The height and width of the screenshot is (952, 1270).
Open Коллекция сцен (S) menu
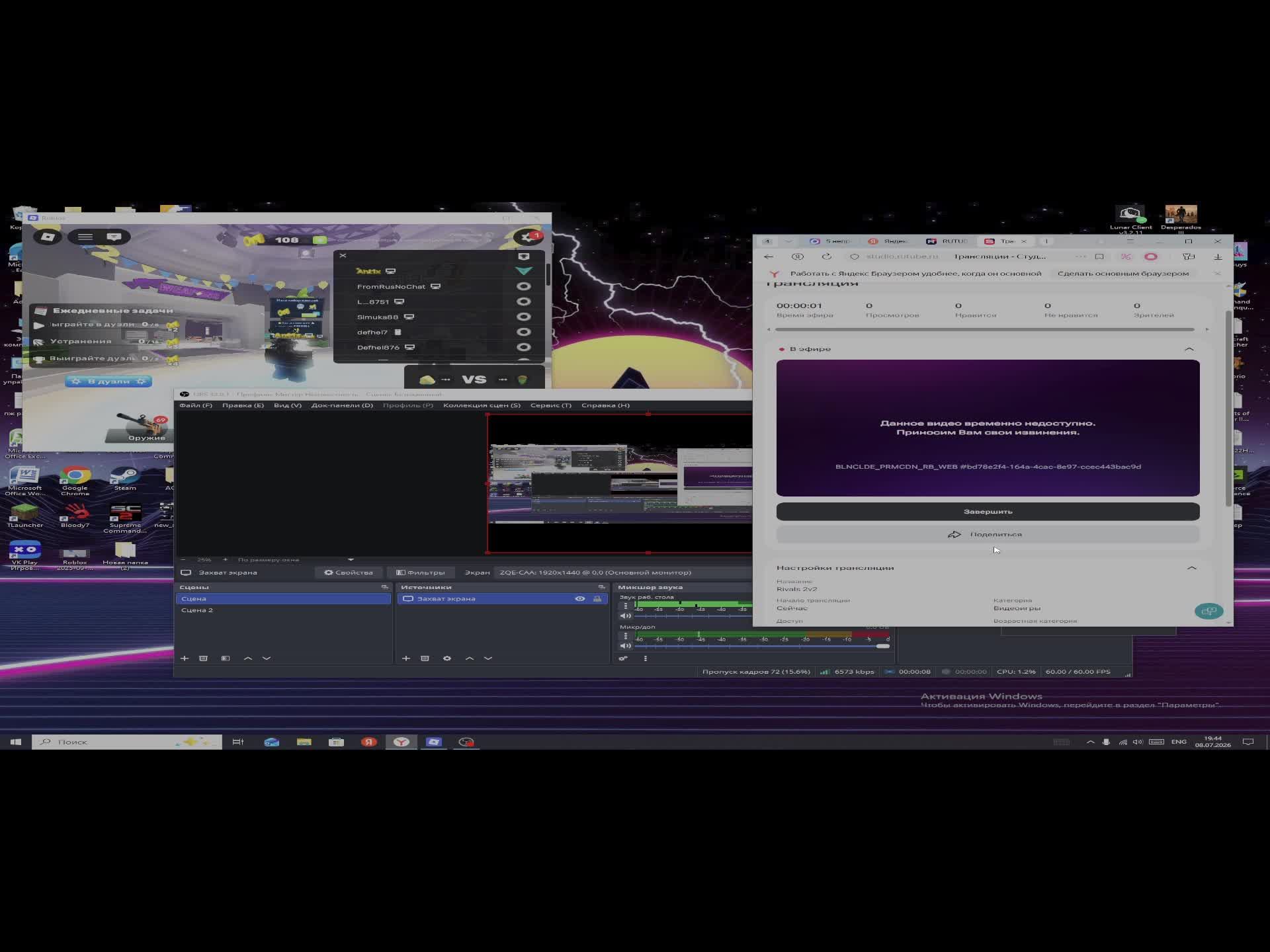(x=482, y=405)
